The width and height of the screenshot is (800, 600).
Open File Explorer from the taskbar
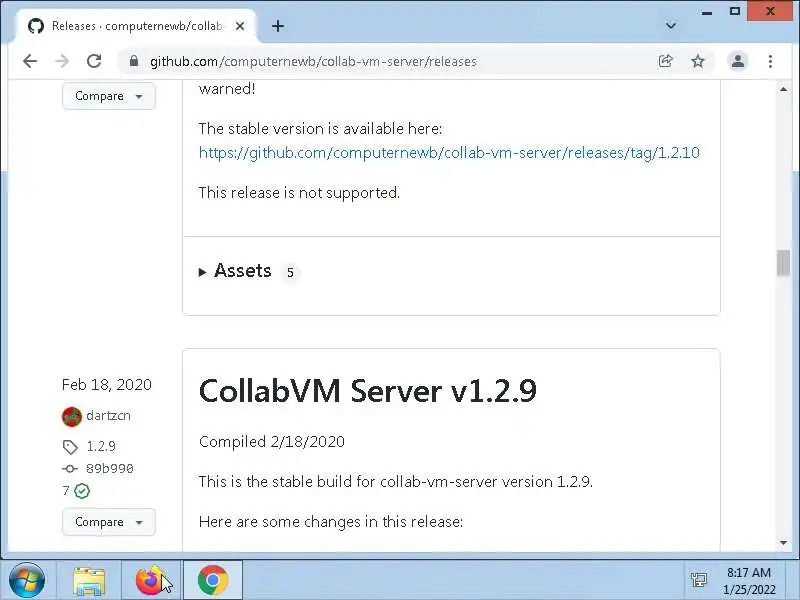89,581
